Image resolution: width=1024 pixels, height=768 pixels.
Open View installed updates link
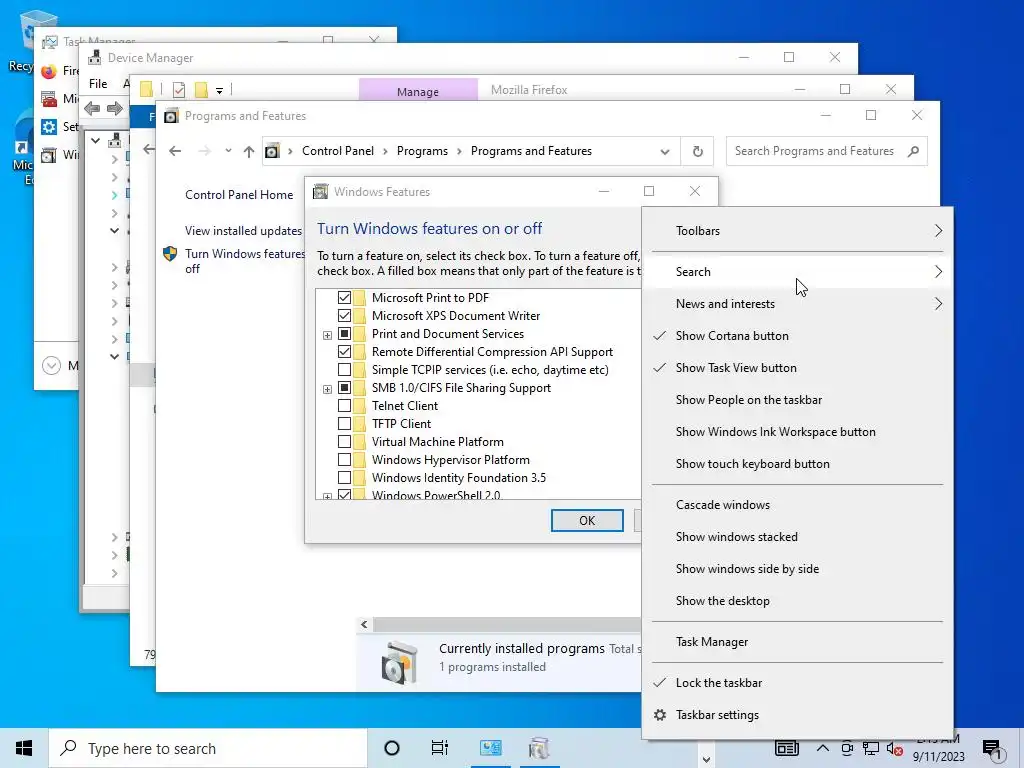243,231
